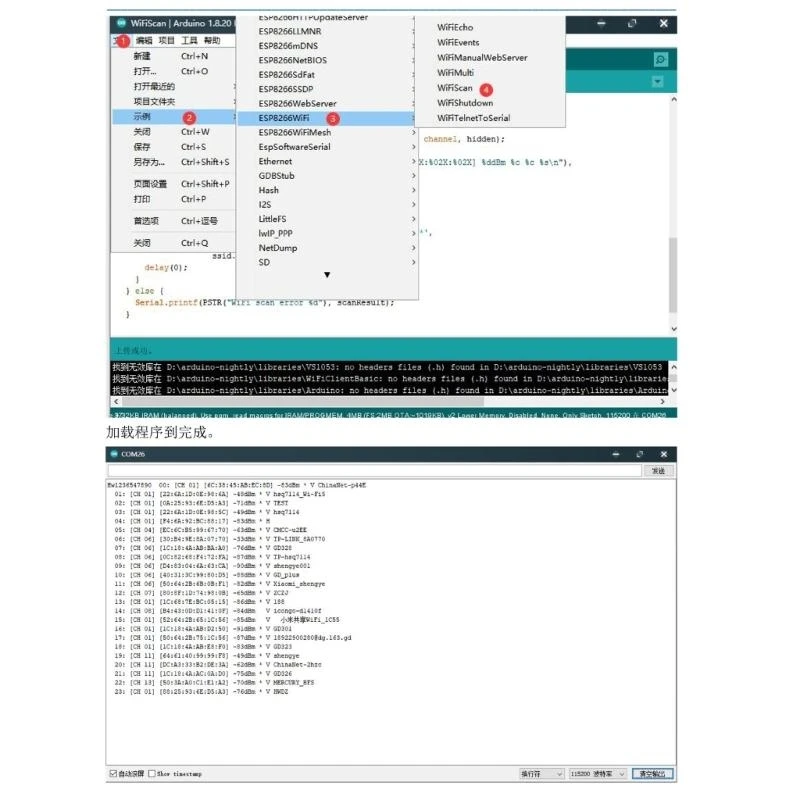
Task: Open the WiFiEvents example
Action: click(x=490, y=43)
